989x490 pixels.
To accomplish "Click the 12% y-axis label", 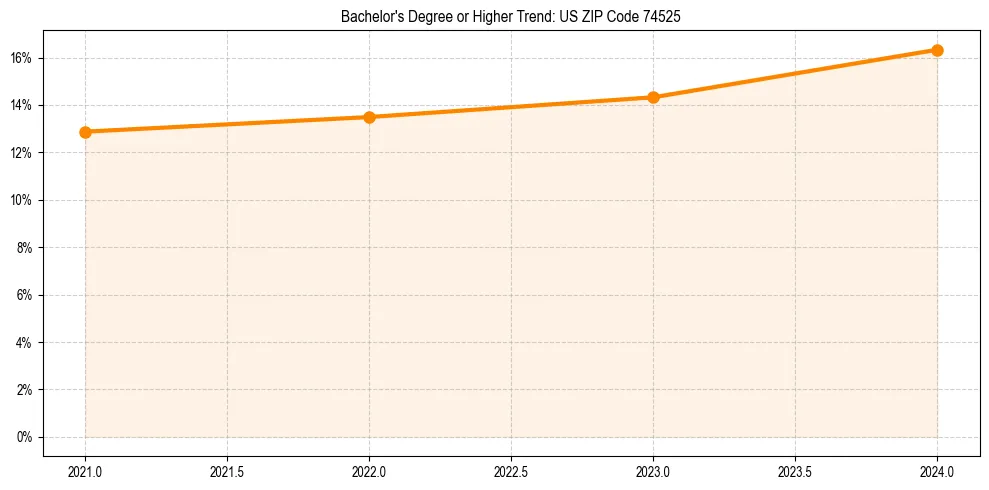I will point(20,153).
